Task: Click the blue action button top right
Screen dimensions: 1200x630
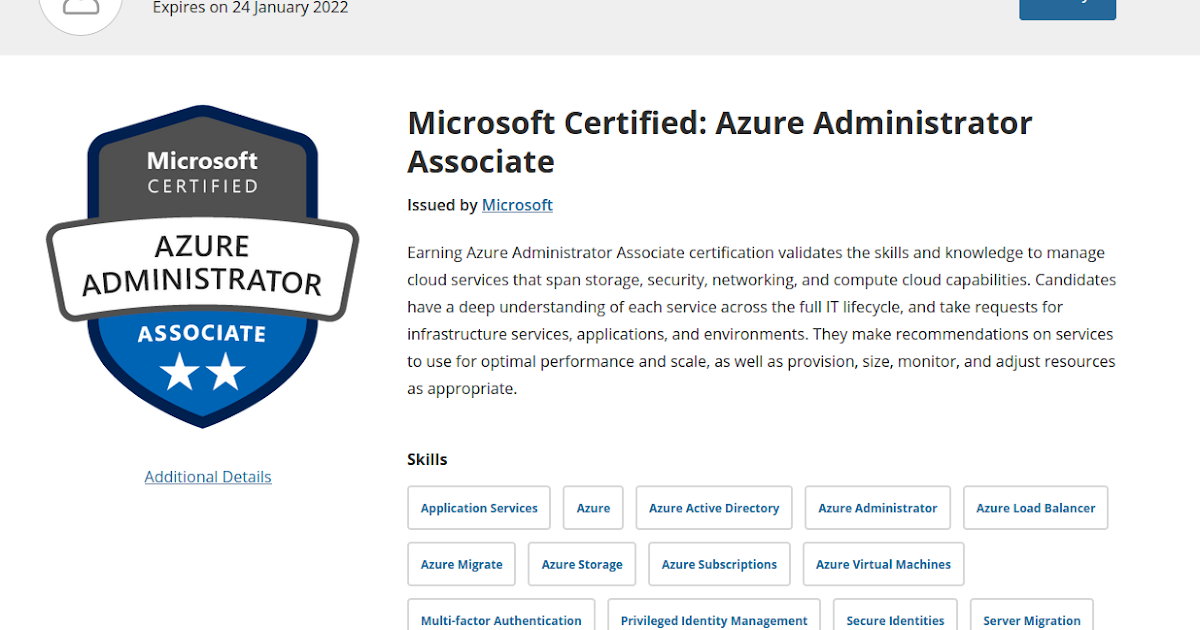Action: pos(1067,8)
